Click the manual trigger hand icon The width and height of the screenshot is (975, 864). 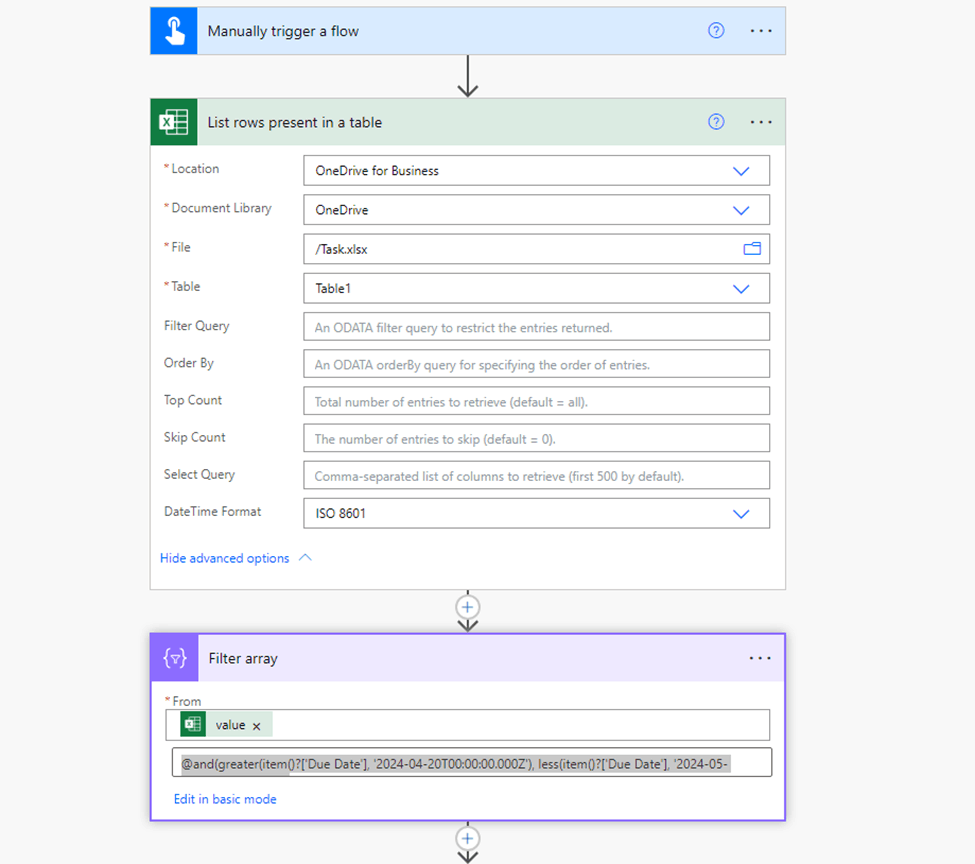[x=174, y=31]
